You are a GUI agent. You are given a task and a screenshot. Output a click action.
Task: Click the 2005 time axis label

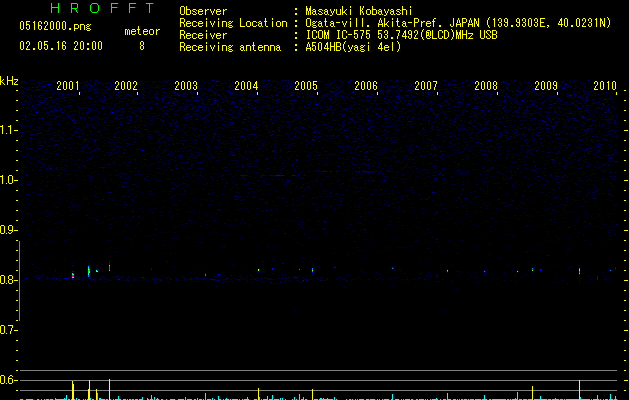pos(306,85)
